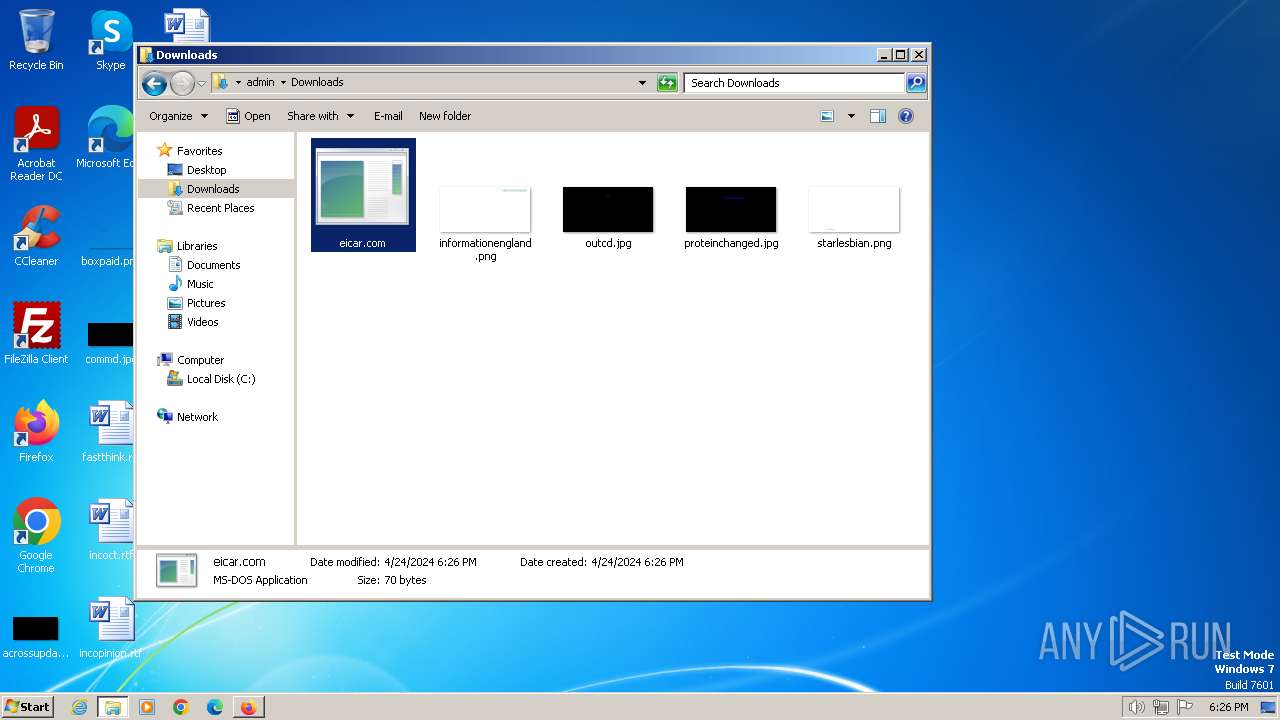
Task: Click the CCleaner desktop icon
Action: pos(36,236)
